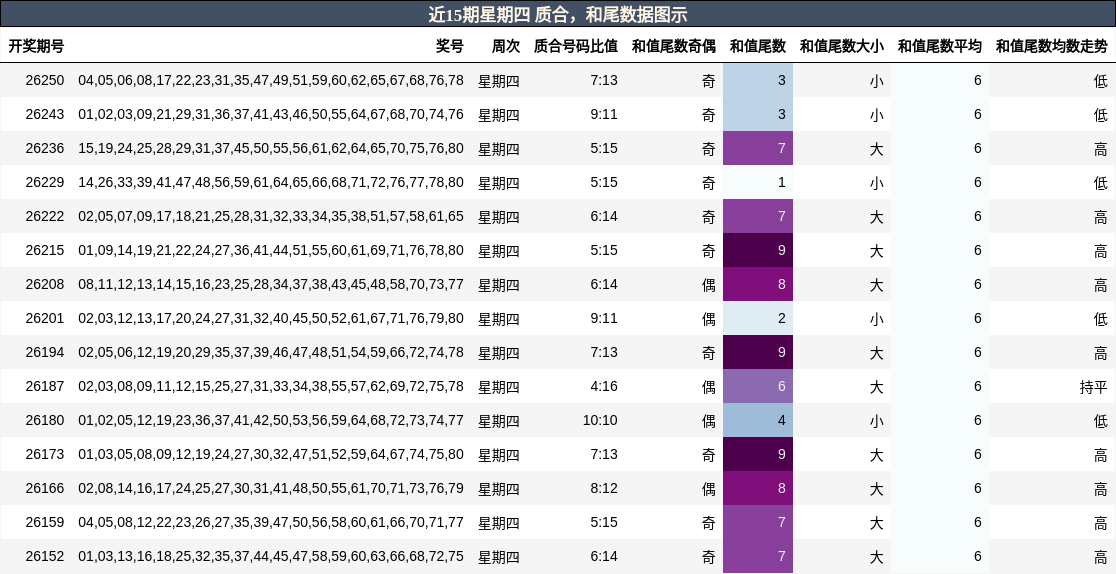The image size is (1116, 574).
Task: Click 星期四 in row 26173
Action: click(498, 455)
